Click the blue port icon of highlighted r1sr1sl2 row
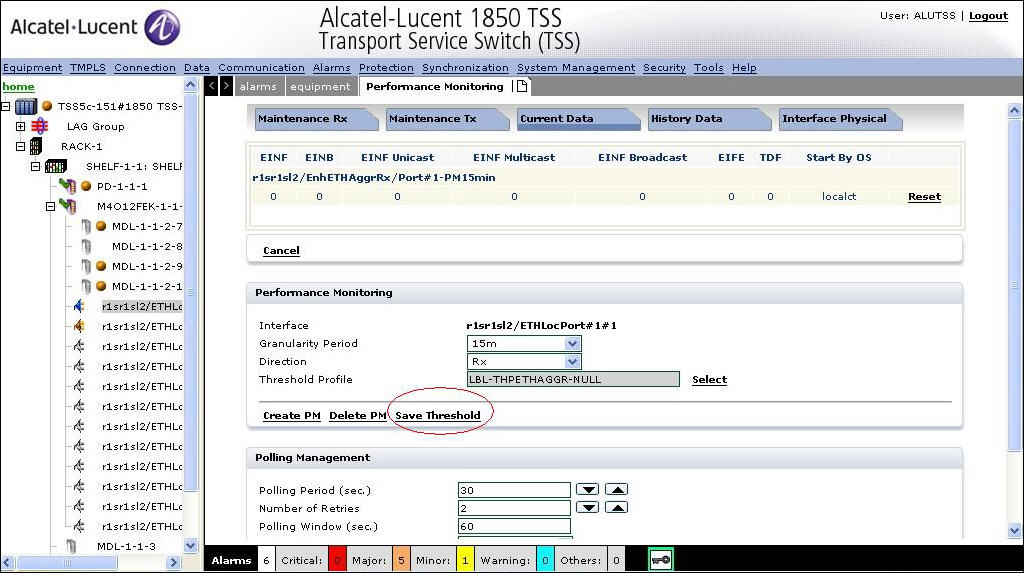Image resolution: width=1024 pixels, height=573 pixels. [79, 306]
